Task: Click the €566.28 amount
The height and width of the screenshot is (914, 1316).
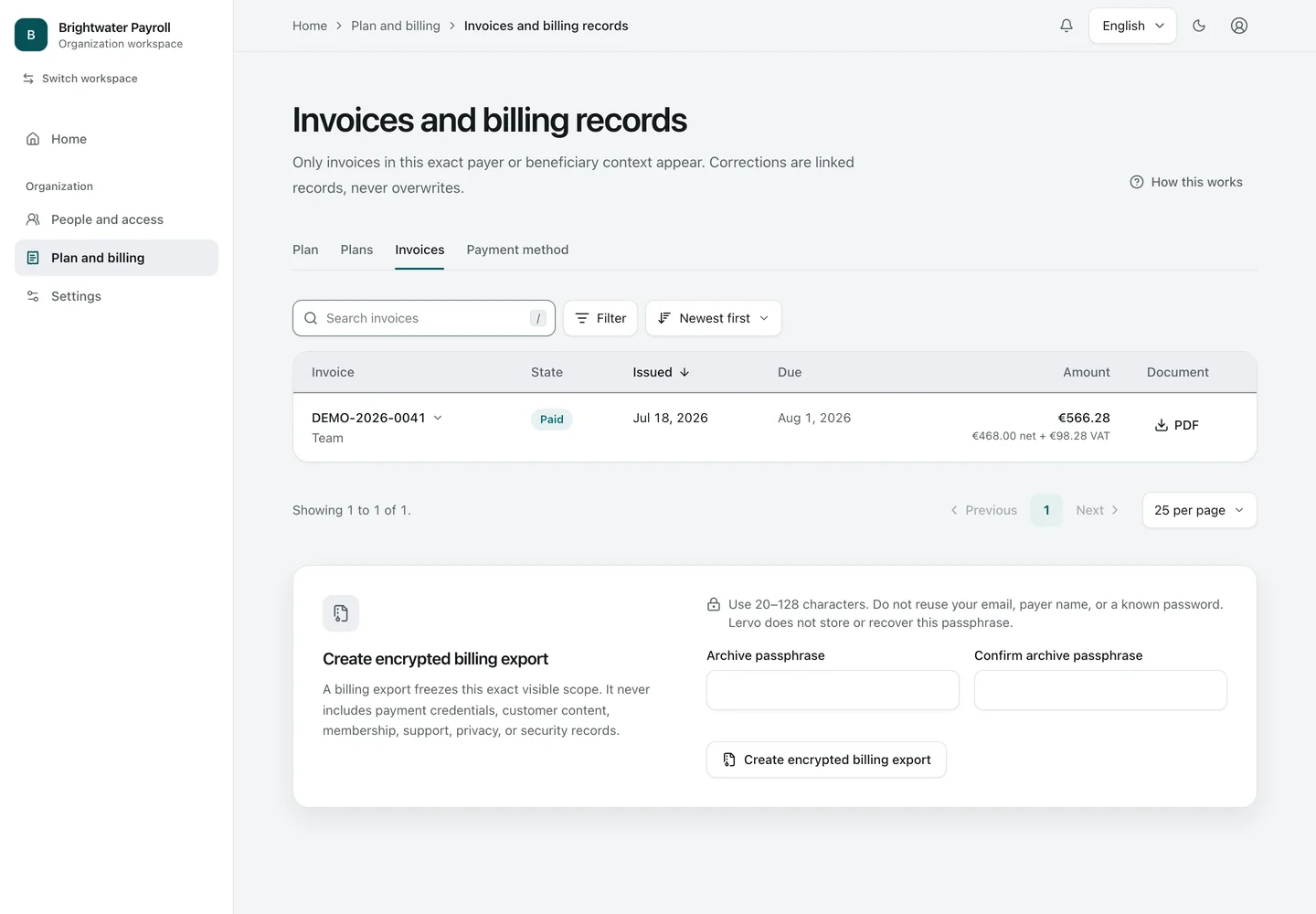Action: coord(1084,418)
